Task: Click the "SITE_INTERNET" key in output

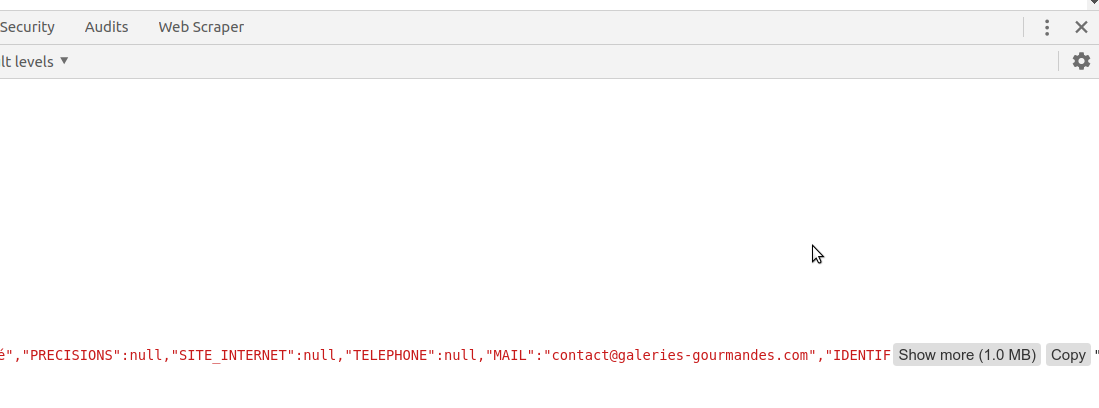Action: (x=233, y=355)
